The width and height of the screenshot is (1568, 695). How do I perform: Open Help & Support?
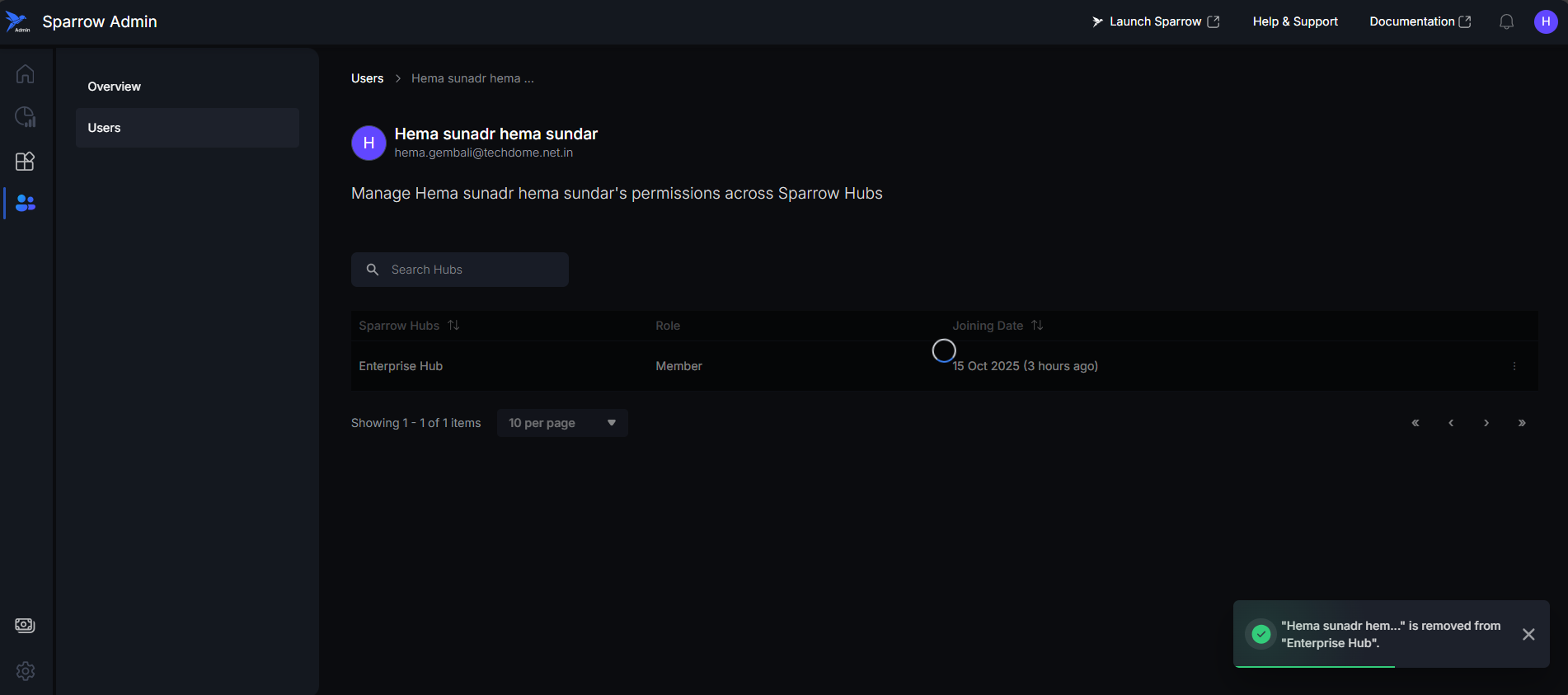click(x=1294, y=22)
